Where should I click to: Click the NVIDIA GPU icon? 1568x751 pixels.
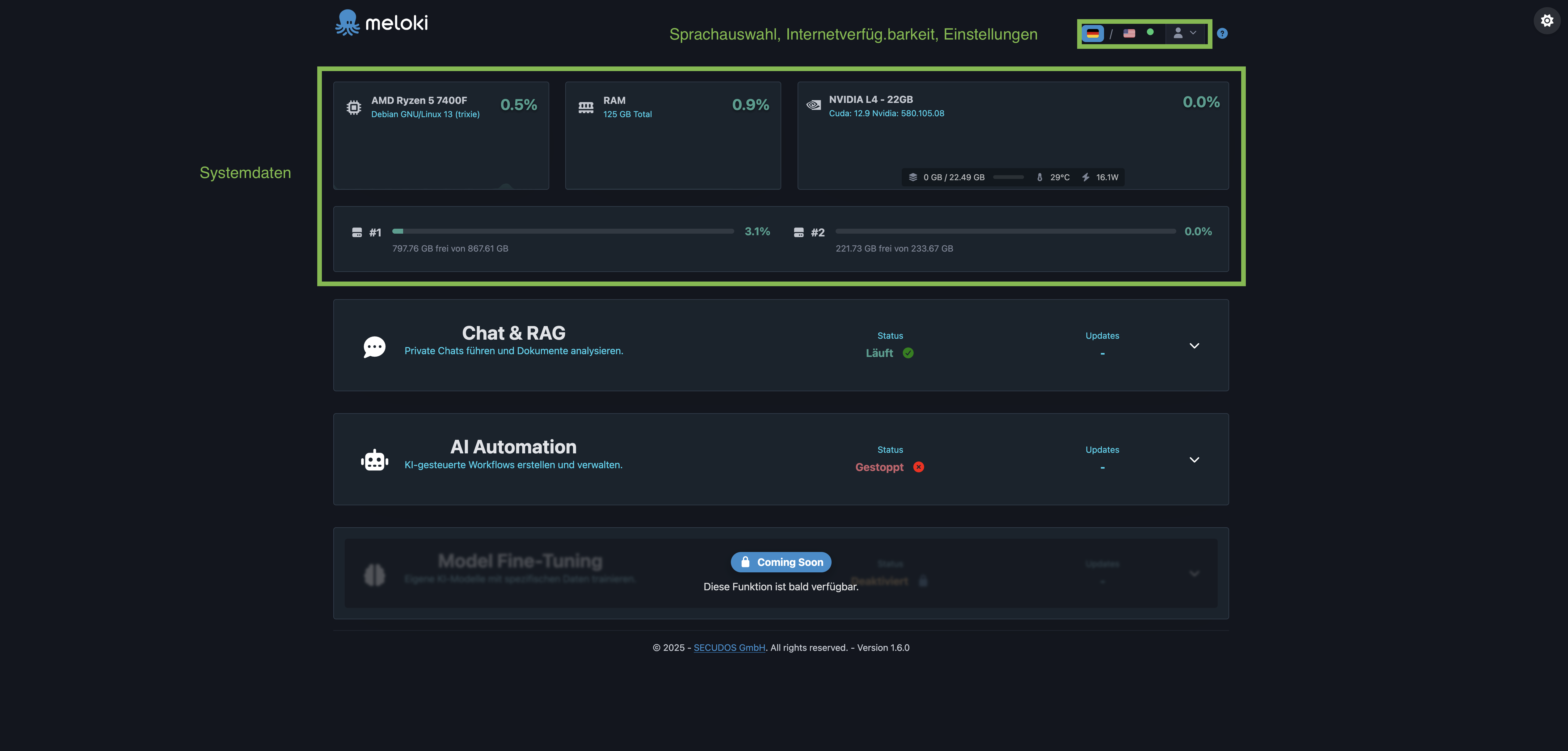tap(813, 105)
